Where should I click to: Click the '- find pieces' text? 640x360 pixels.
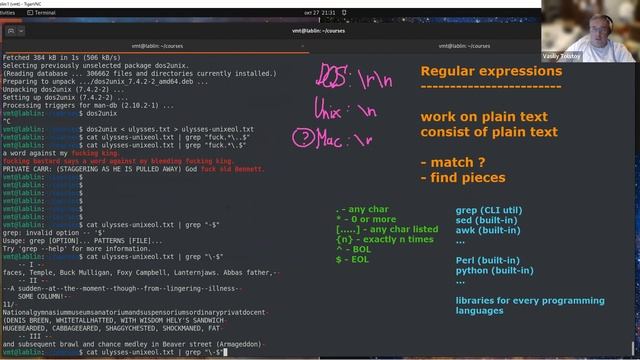[x=463, y=178]
